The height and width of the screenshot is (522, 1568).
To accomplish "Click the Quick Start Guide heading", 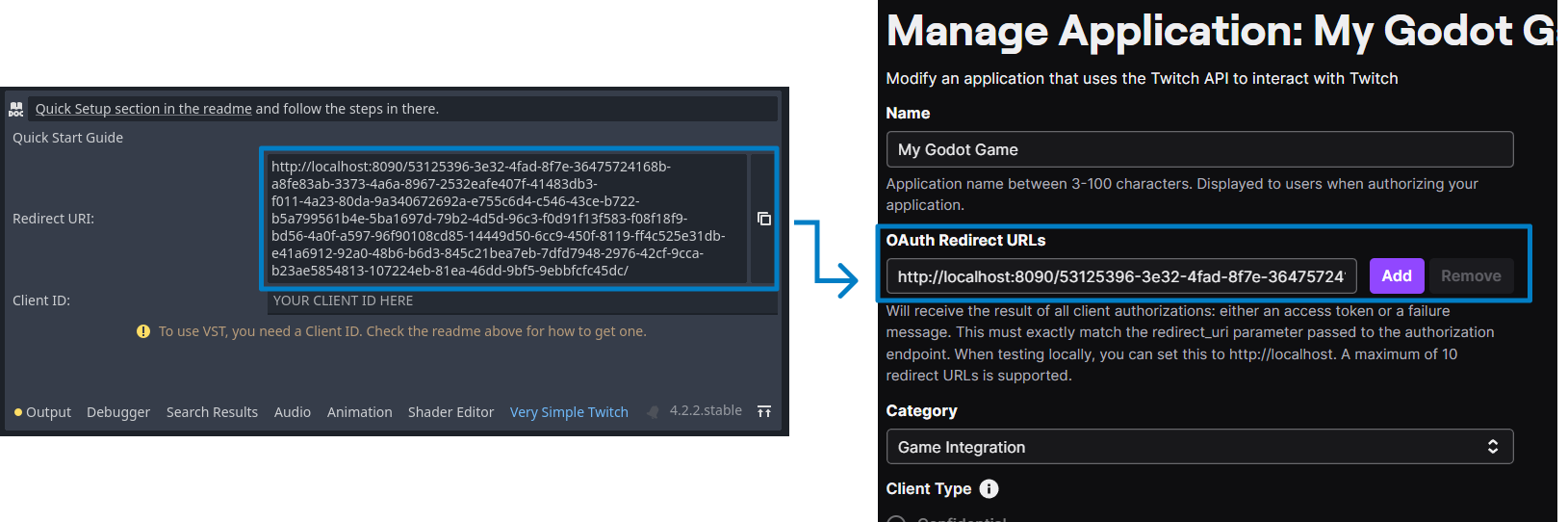I will click(x=67, y=138).
